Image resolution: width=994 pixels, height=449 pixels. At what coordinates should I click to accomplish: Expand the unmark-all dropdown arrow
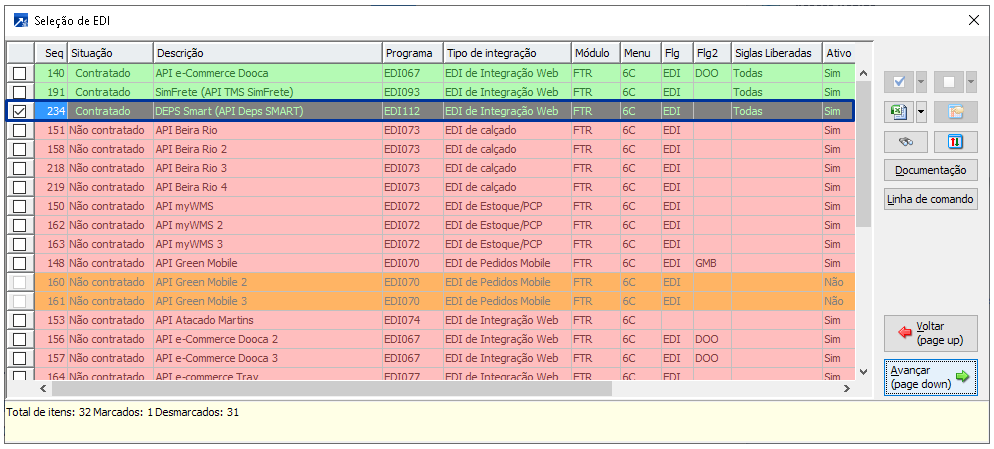coord(970,82)
